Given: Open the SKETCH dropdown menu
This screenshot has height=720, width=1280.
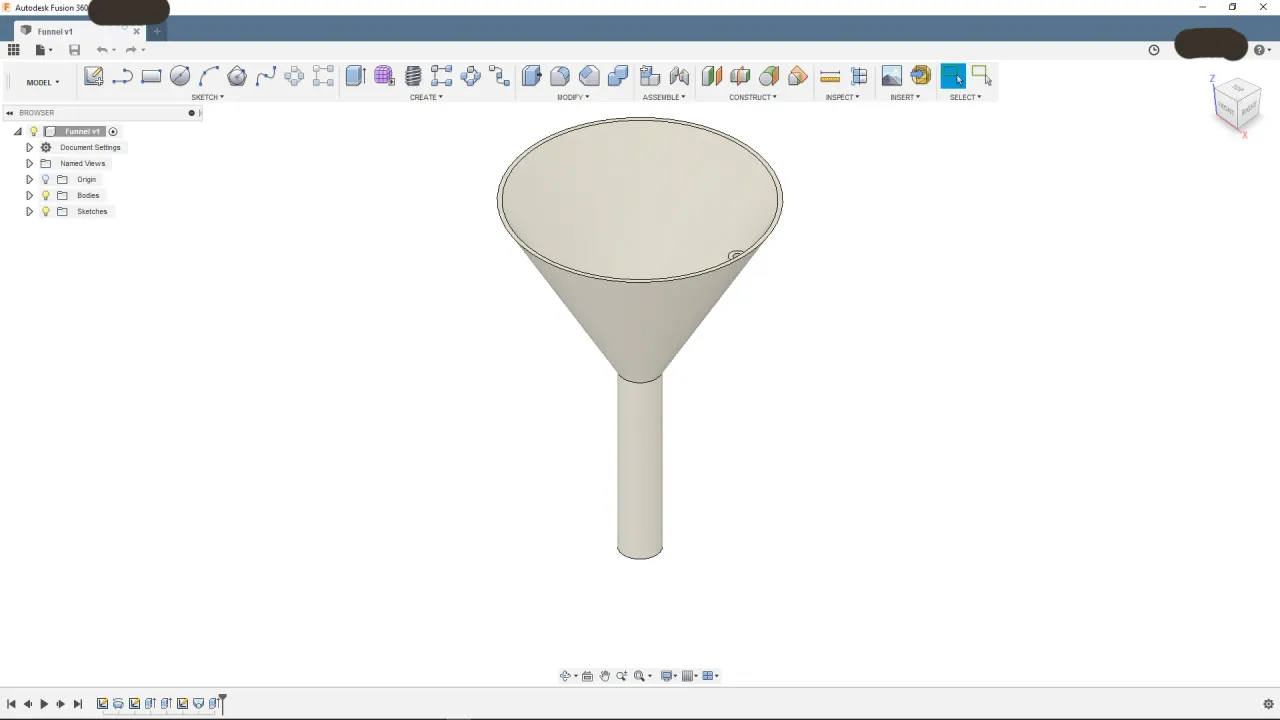Looking at the screenshot, I should click(x=208, y=97).
